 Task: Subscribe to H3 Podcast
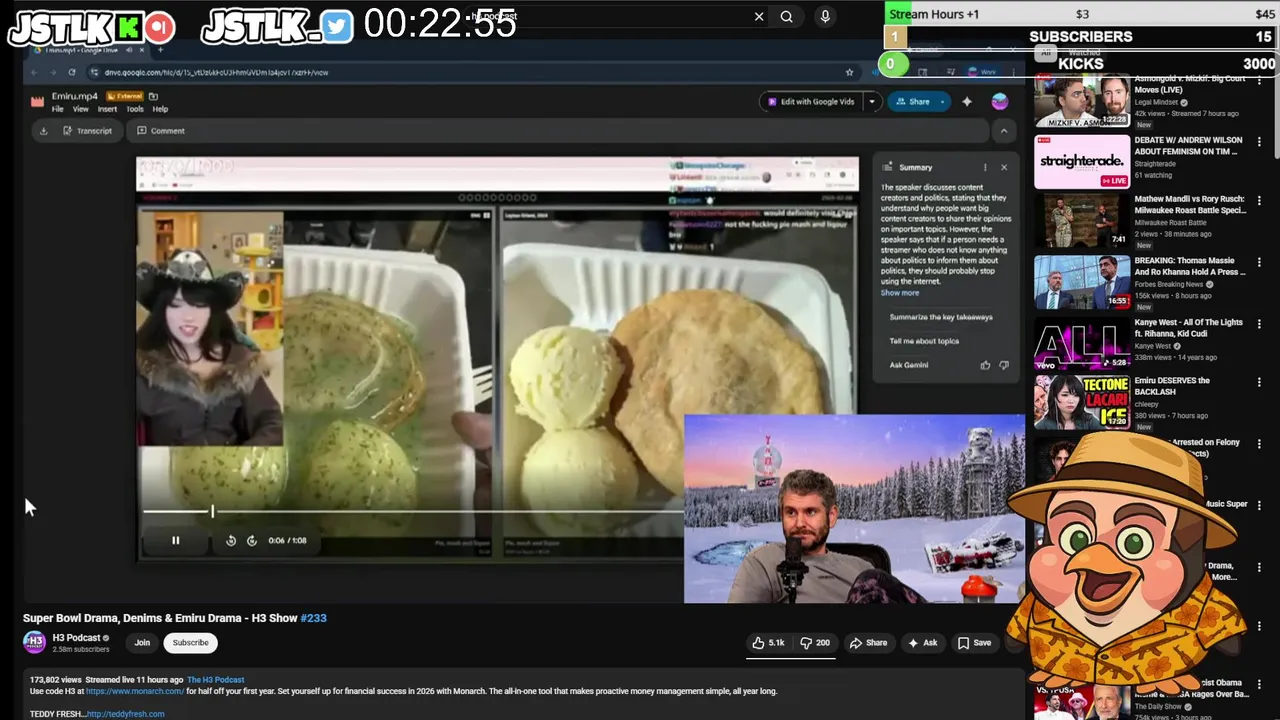pyautogui.click(x=190, y=643)
